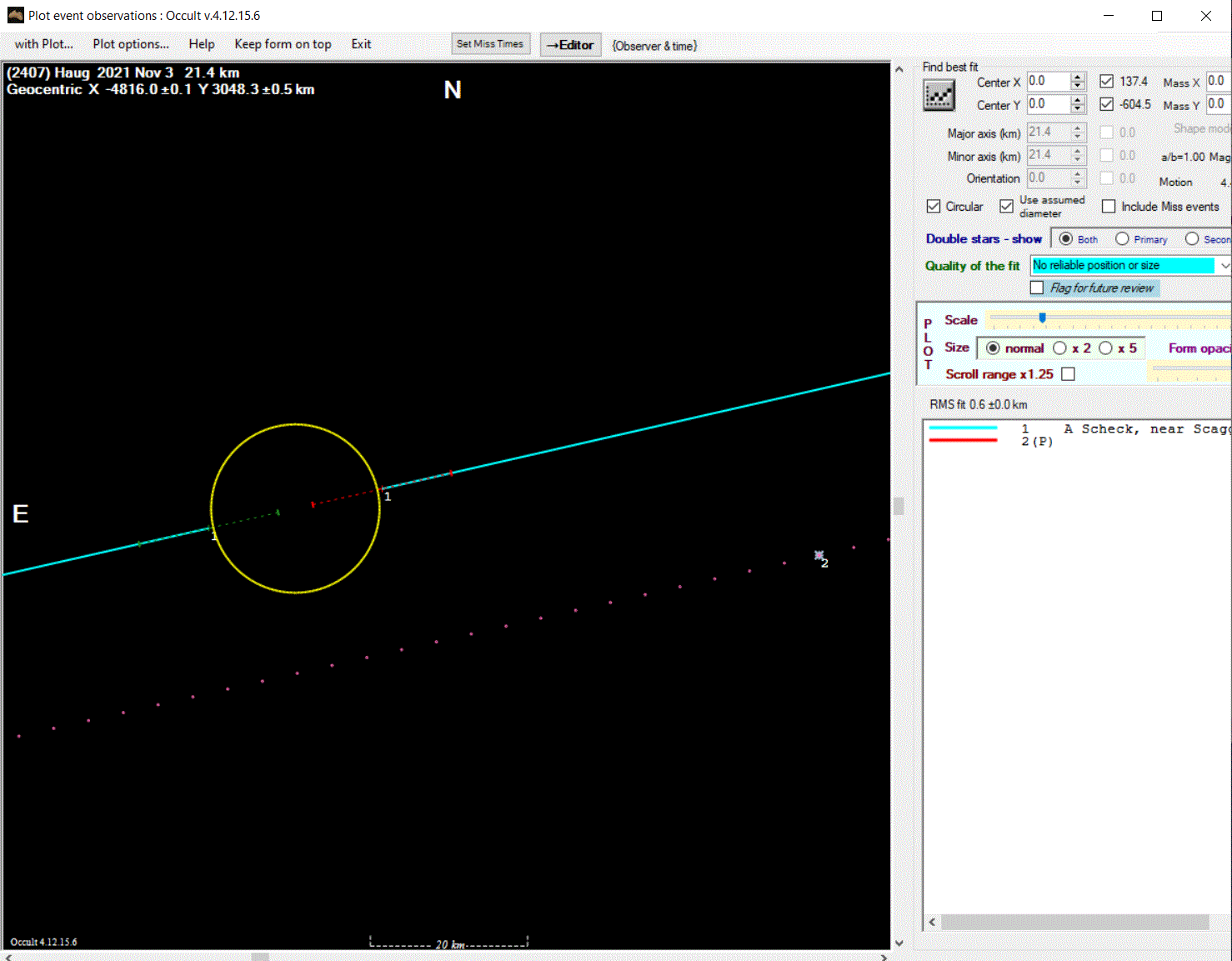This screenshot has height=961, width=1232.
Task: Check Flag for future review
Action: pos(1037,288)
